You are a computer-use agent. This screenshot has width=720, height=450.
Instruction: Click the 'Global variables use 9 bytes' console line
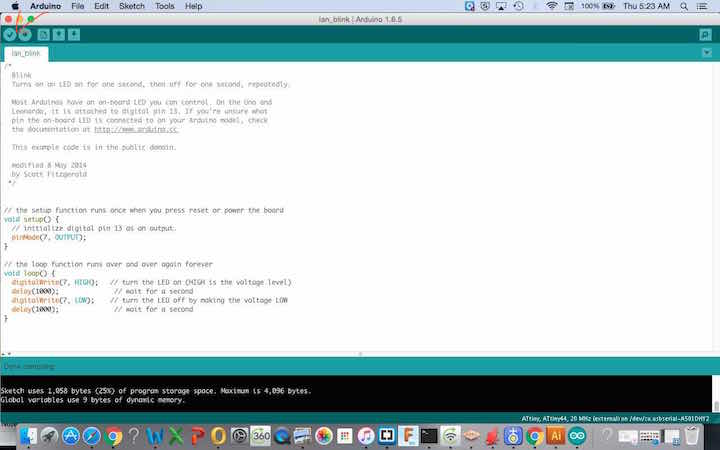point(92,400)
